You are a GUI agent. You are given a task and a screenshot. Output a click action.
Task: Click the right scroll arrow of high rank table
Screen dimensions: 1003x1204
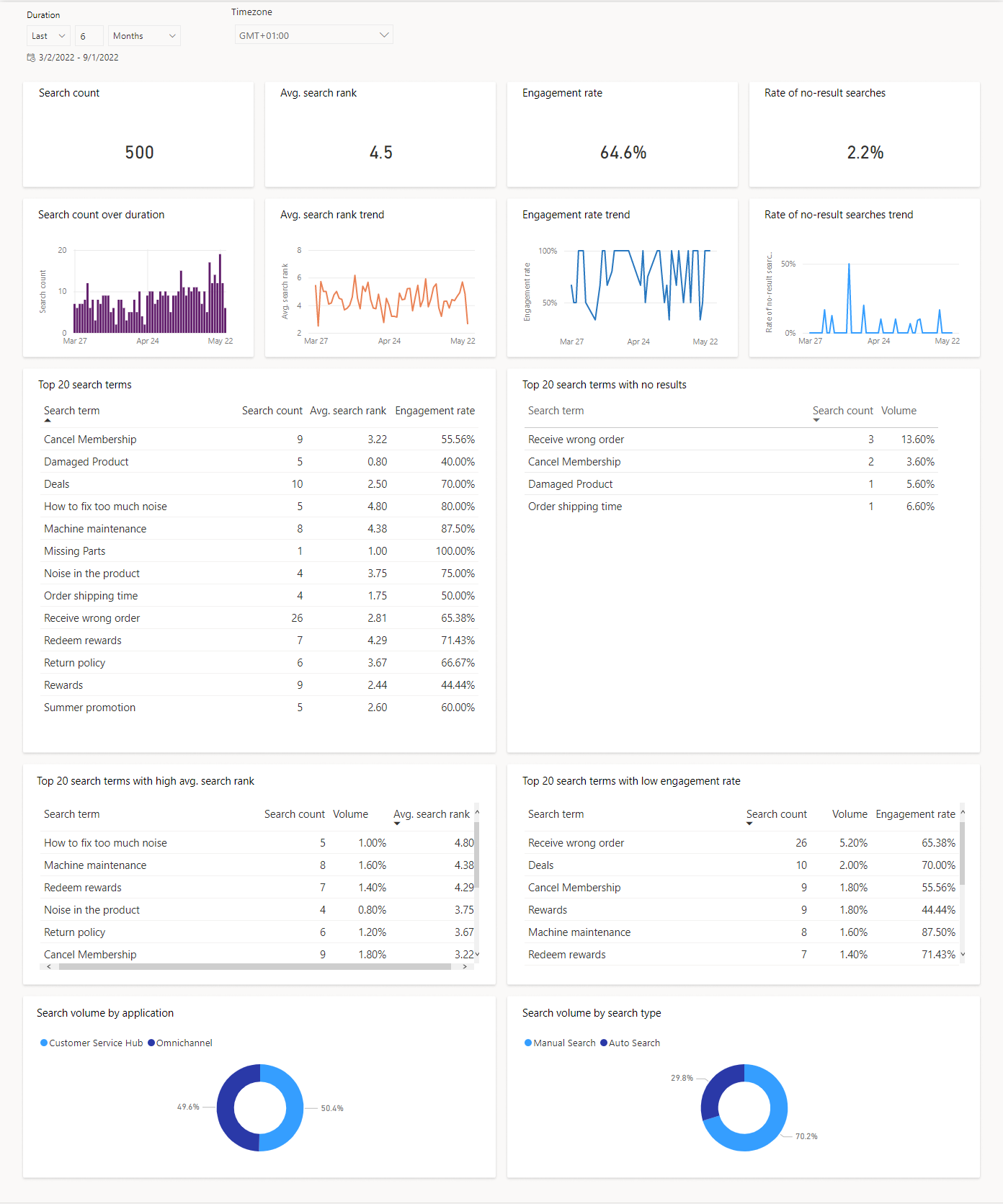[465, 967]
